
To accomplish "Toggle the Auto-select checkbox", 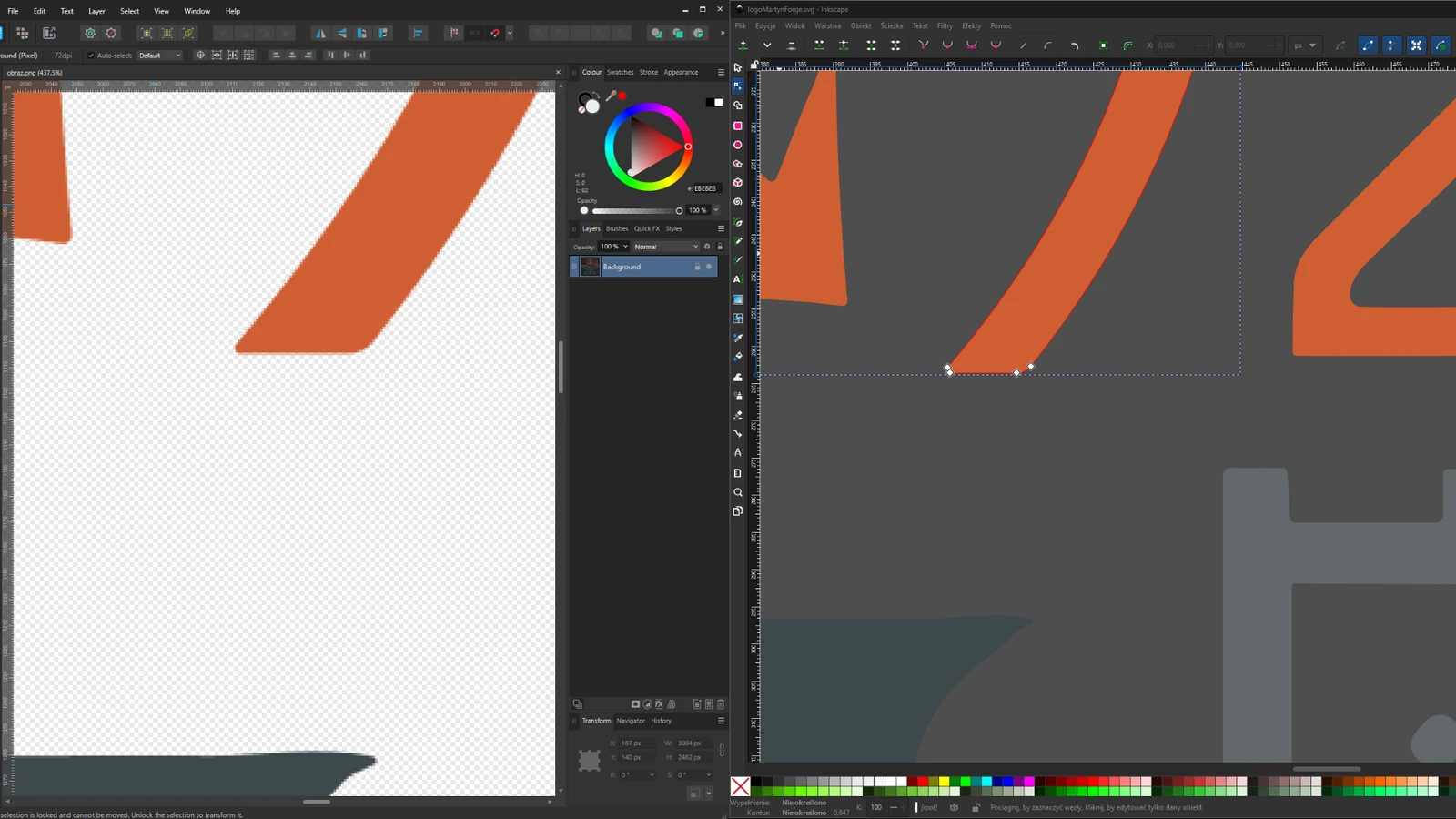I will click(90, 56).
